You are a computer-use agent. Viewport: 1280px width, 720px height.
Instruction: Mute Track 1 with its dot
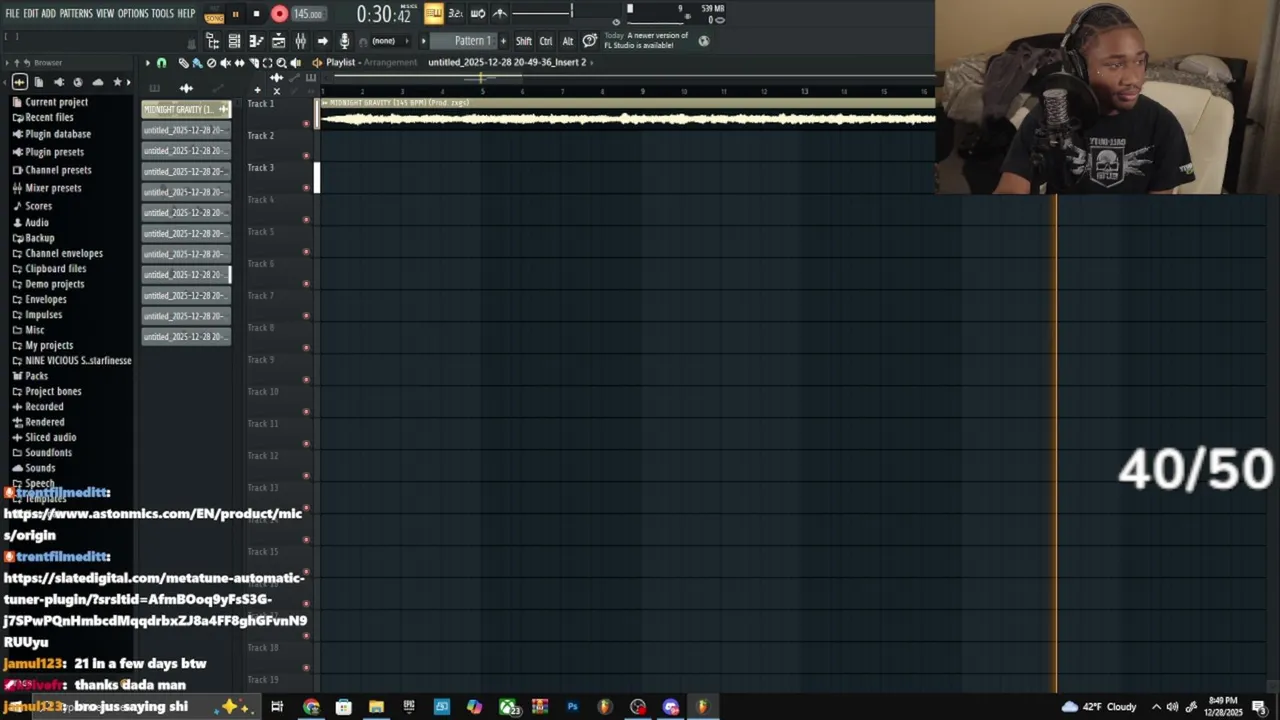306,124
